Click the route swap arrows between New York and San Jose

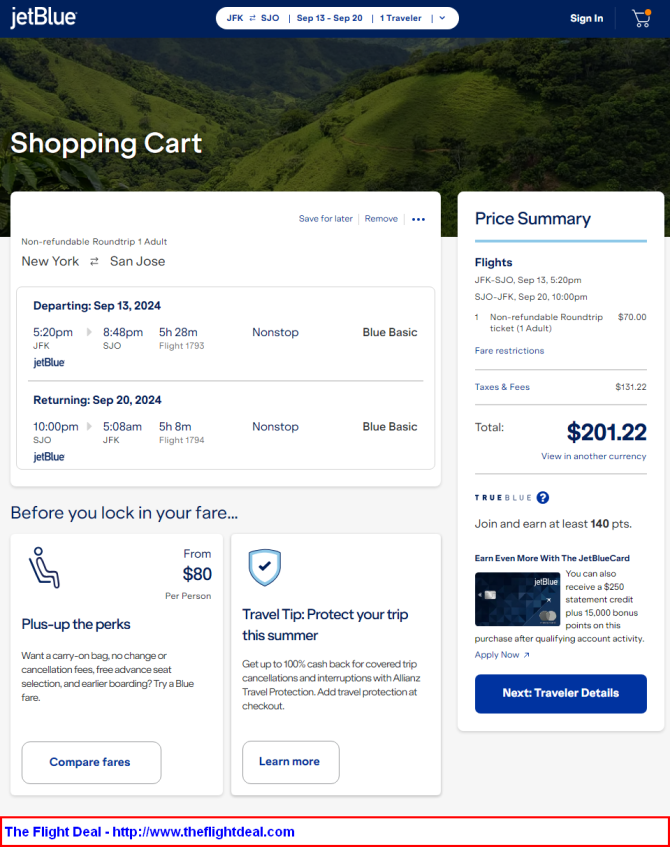(94, 261)
